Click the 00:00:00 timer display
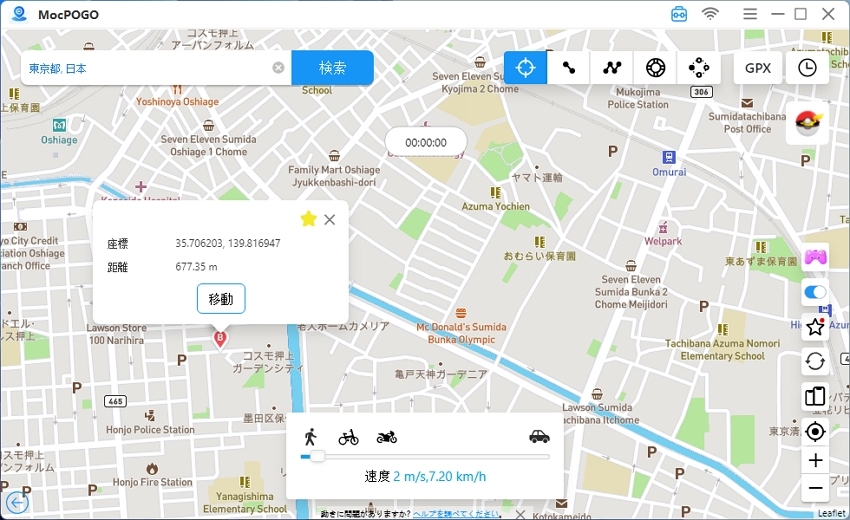Viewport: 850px width, 520px height. click(x=426, y=143)
